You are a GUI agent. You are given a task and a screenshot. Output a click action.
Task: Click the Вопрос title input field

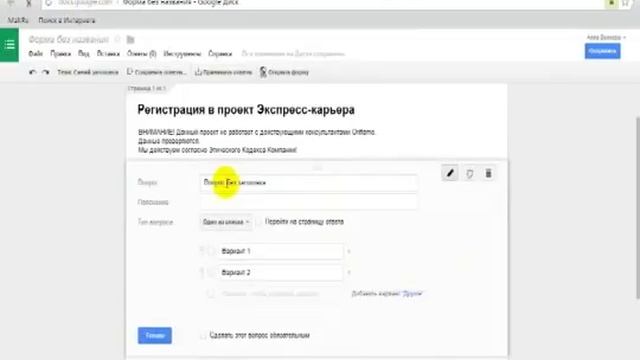click(x=309, y=183)
